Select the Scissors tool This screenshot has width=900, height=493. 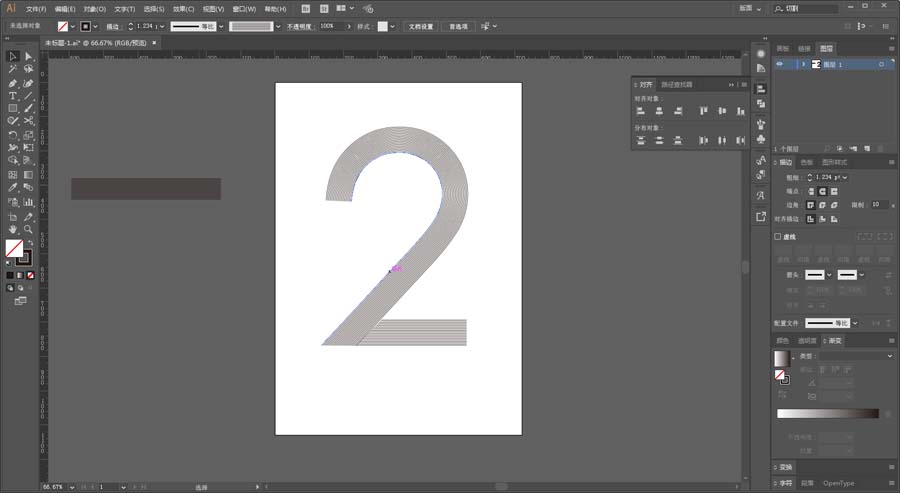29,121
